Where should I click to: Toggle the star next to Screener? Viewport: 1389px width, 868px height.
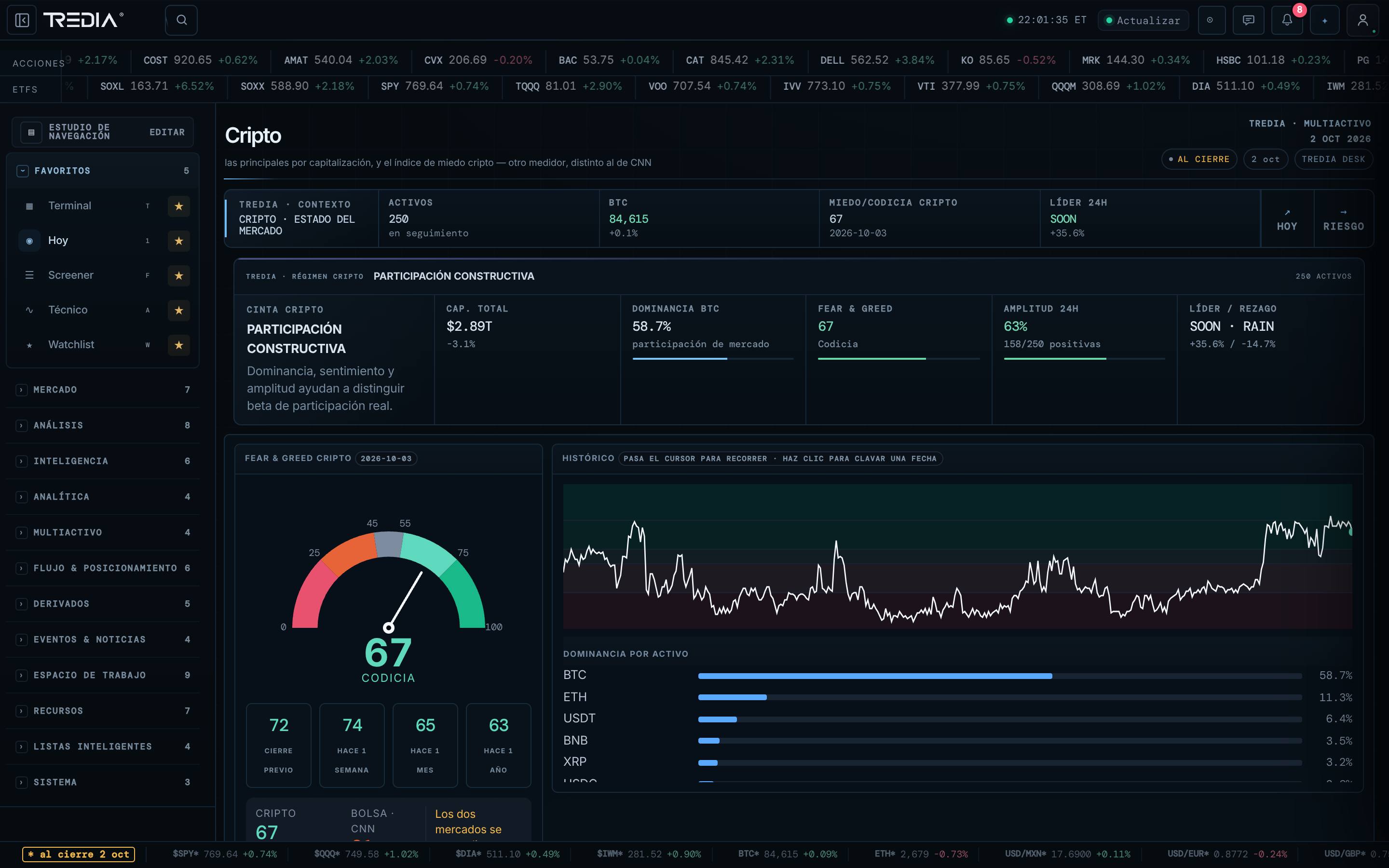point(178,275)
